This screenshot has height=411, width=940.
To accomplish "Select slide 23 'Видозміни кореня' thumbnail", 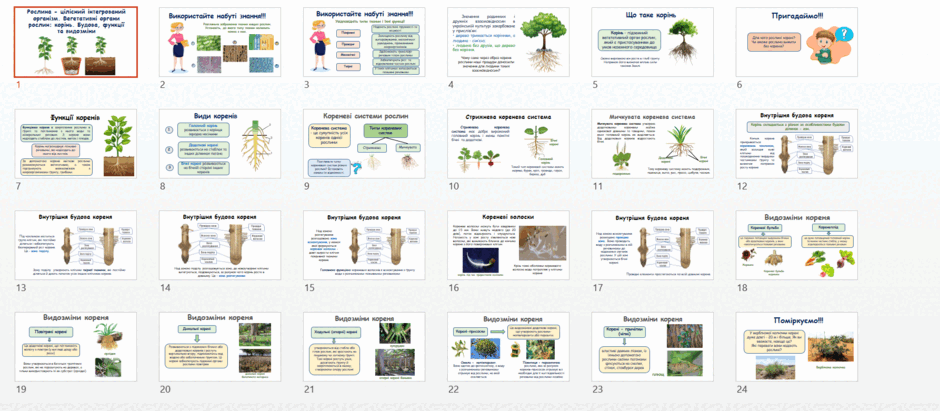I will (x=652, y=346).
